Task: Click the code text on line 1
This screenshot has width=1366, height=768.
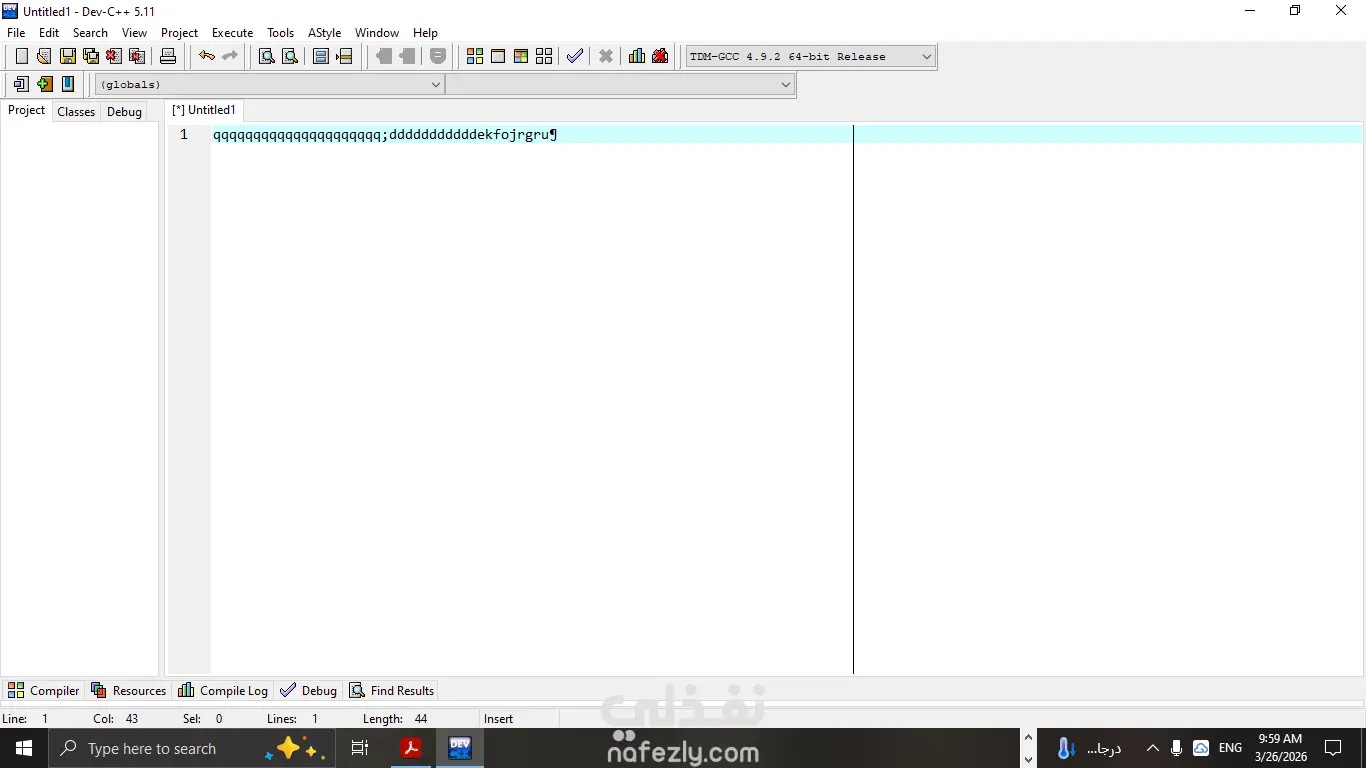Action: click(384, 134)
